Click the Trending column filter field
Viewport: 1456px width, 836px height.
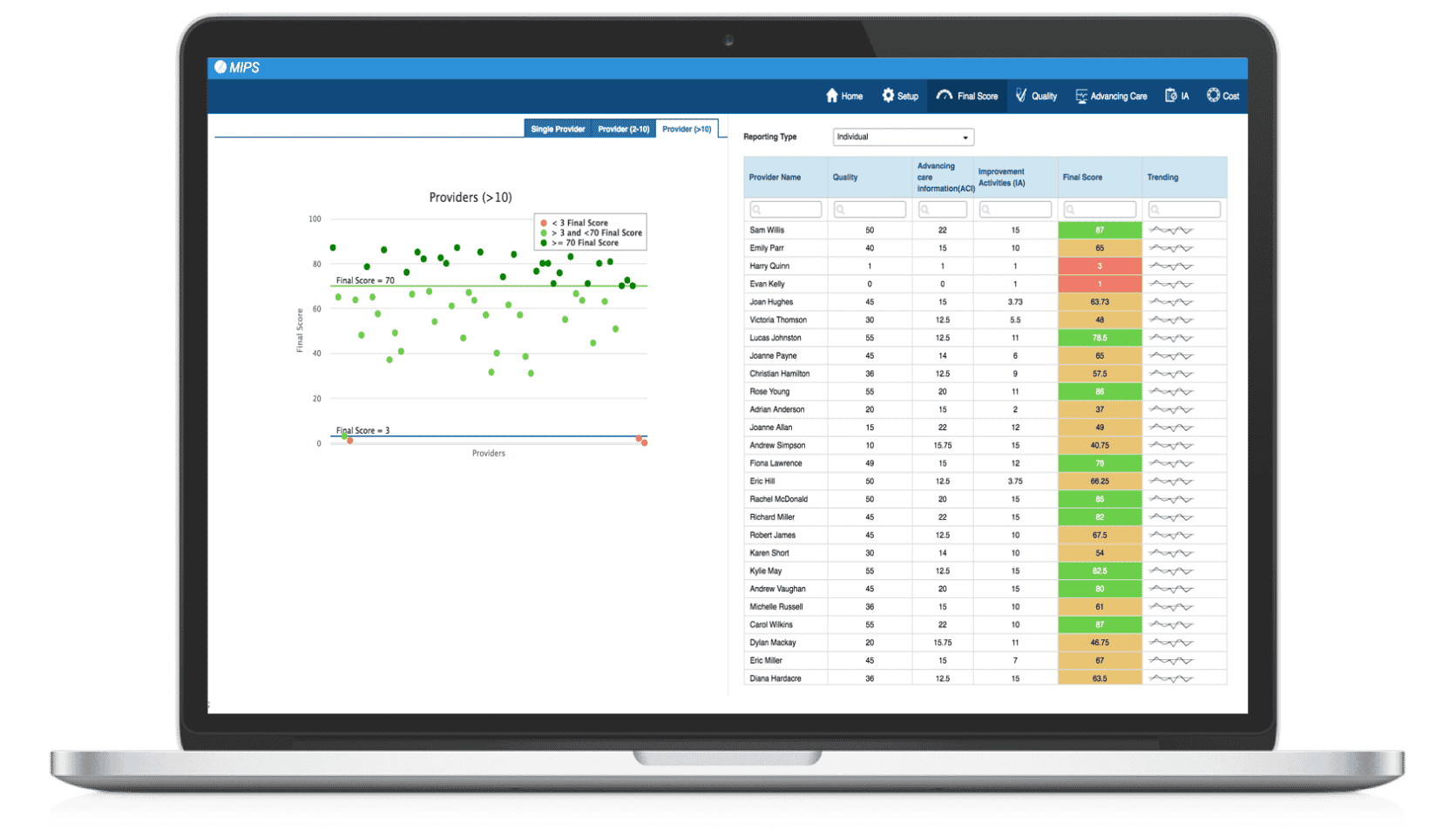tap(1184, 210)
